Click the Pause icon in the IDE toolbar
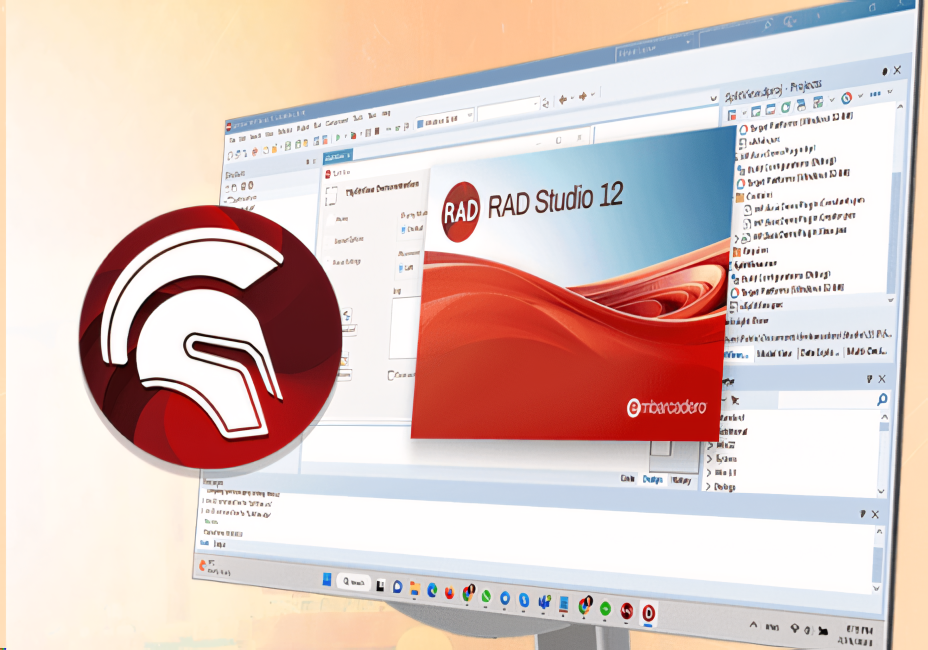The height and width of the screenshot is (650, 928). tap(369, 133)
